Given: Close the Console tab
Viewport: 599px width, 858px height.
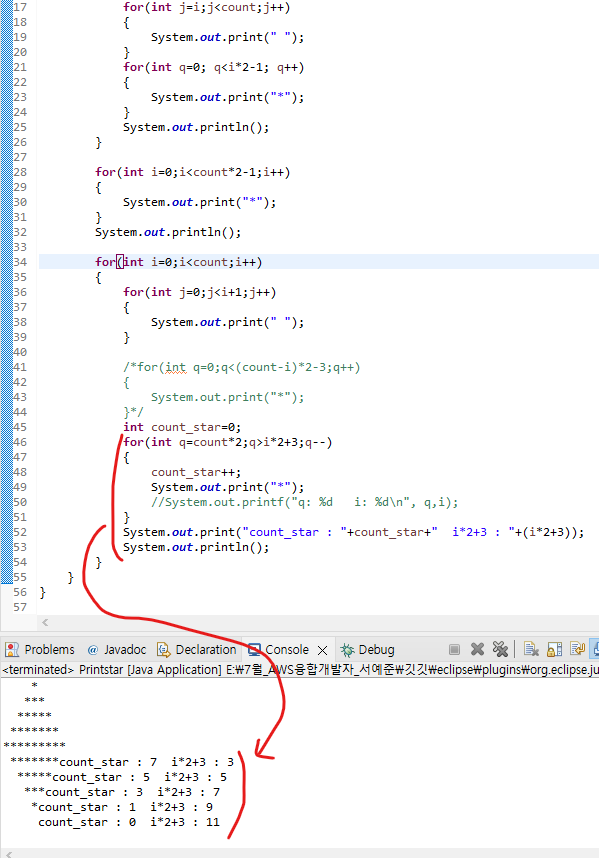Looking at the screenshot, I should [x=323, y=650].
